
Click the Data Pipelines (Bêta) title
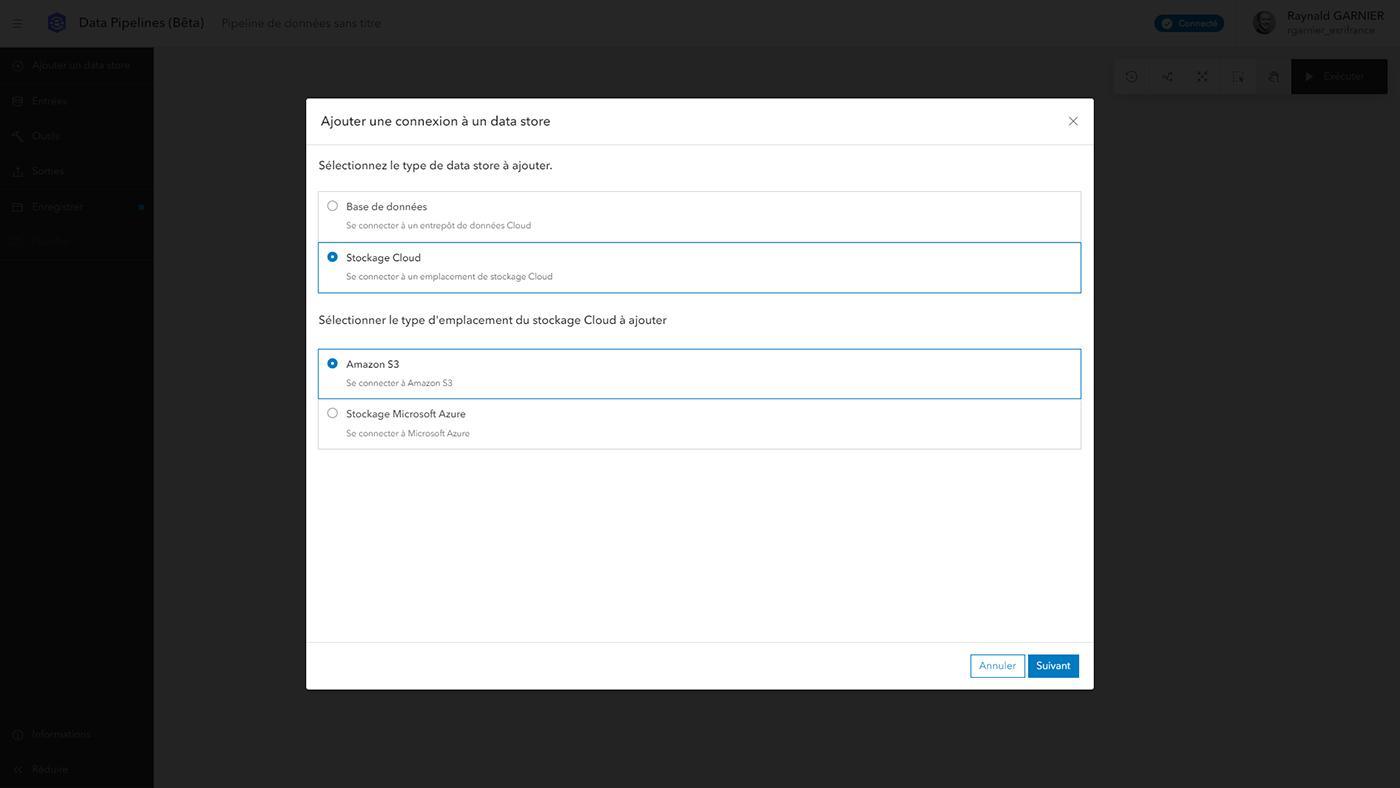pos(141,23)
